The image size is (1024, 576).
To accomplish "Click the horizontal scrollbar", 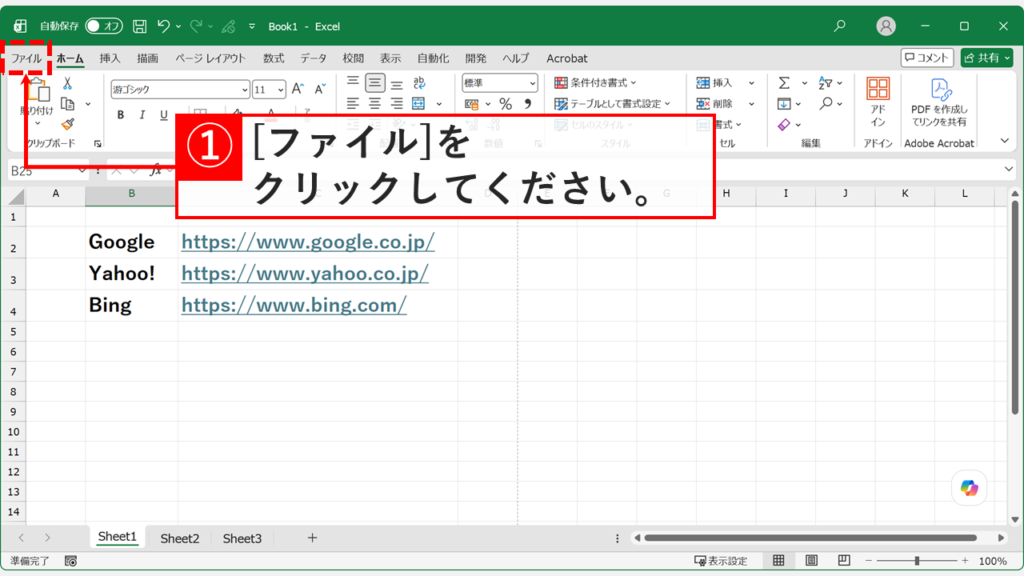I will pos(810,538).
